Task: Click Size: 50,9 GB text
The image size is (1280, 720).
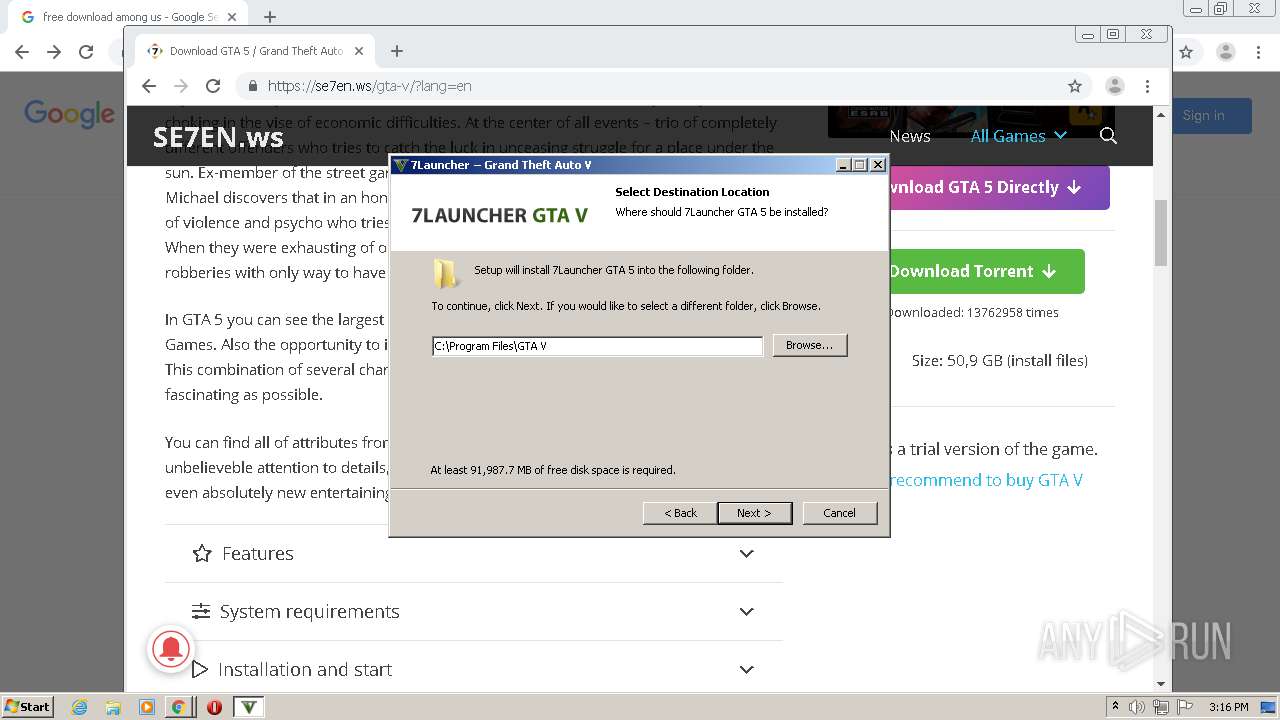Action: (1000, 360)
